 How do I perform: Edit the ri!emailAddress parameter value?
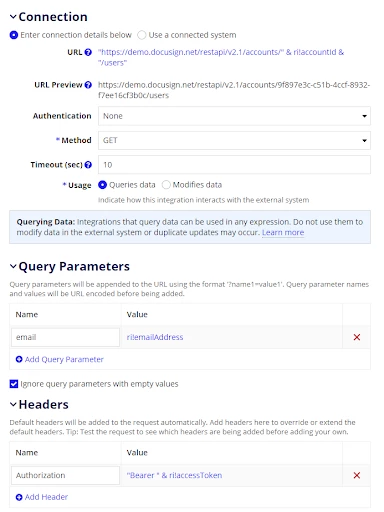point(155,337)
